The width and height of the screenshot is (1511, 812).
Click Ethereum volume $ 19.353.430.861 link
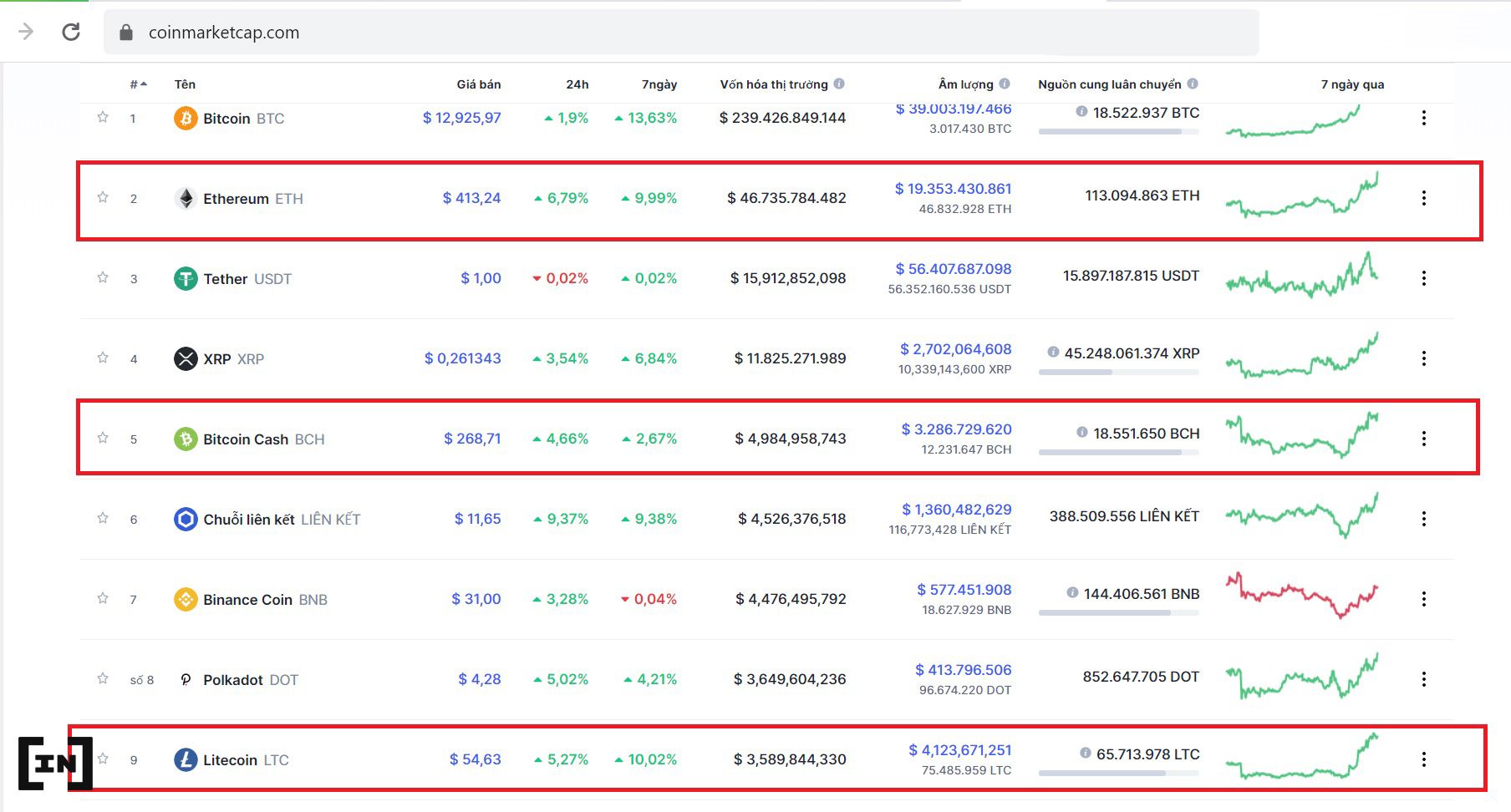pos(953,189)
